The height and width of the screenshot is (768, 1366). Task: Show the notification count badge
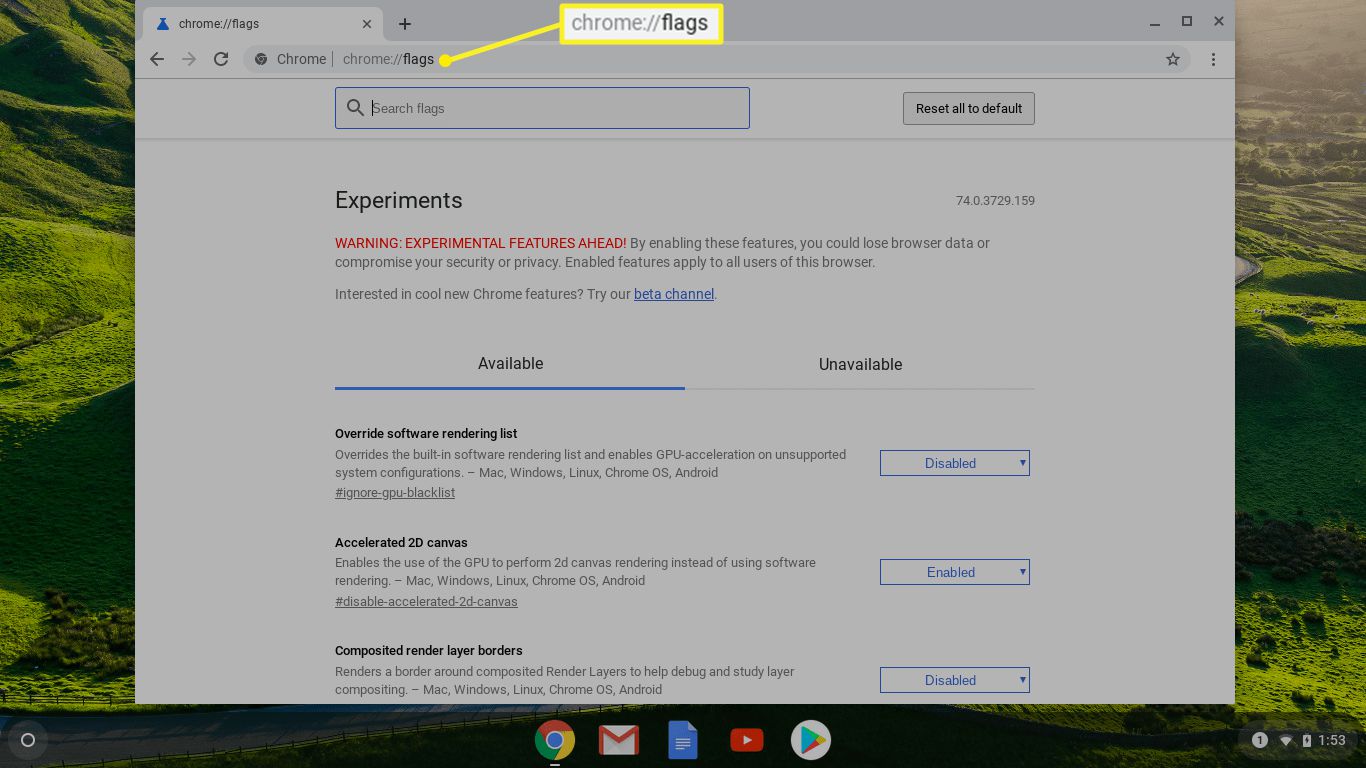coord(1260,740)
